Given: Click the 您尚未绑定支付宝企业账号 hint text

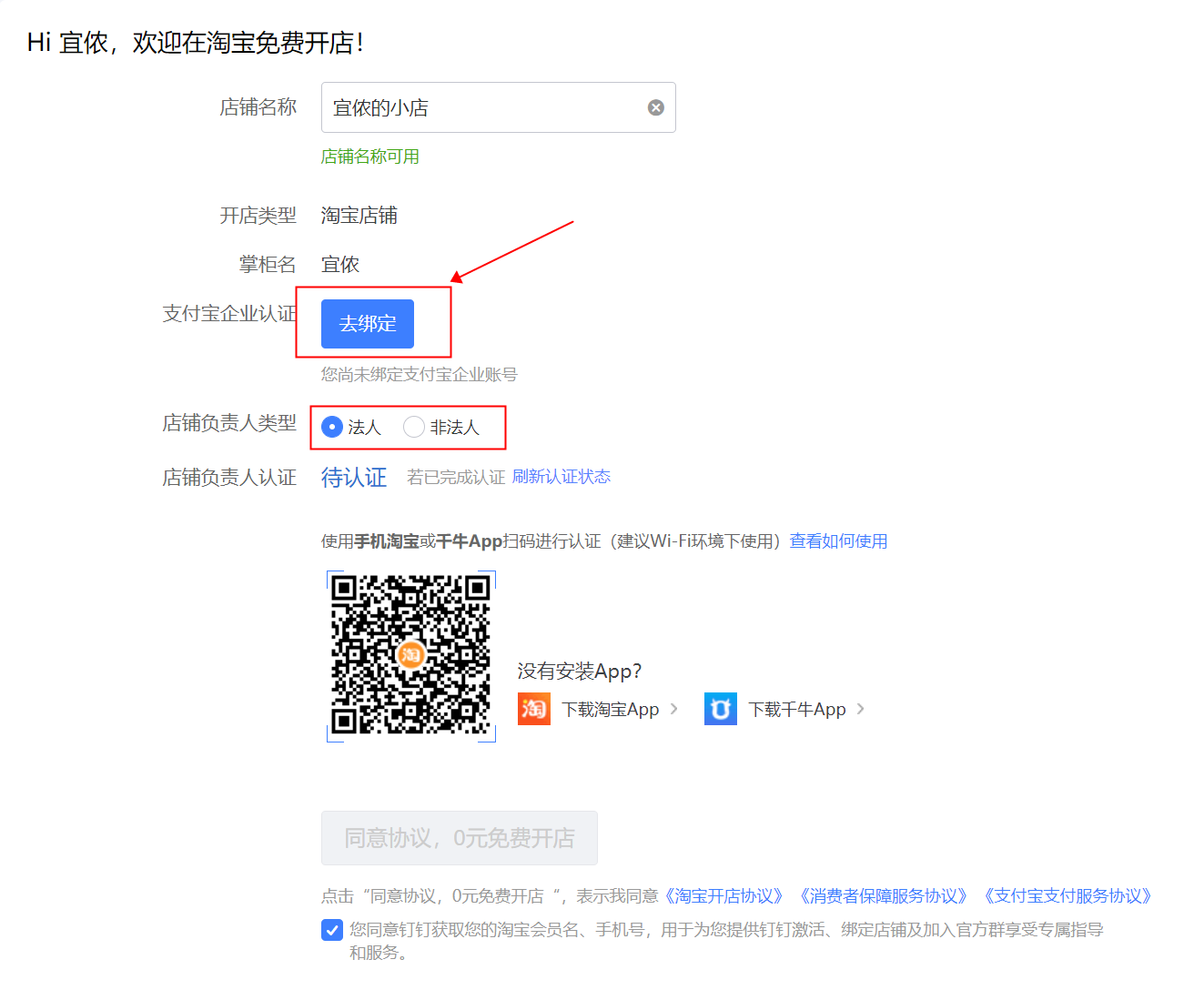Looking at the screenshot, I should coord(420,375).
